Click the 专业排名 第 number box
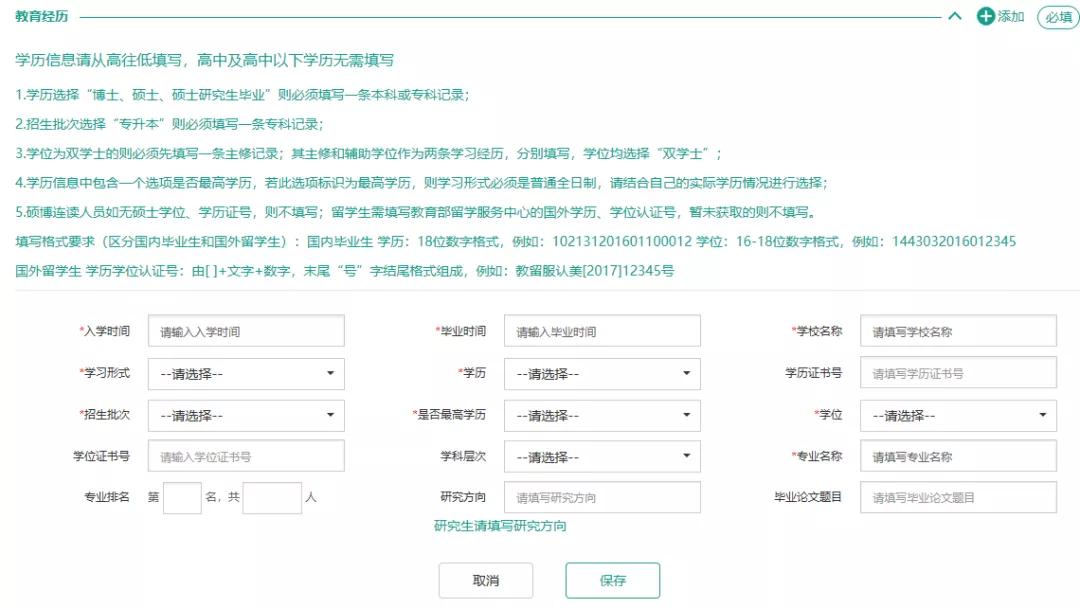This screenshot has height=608, width=1080. tap(181, 496)
